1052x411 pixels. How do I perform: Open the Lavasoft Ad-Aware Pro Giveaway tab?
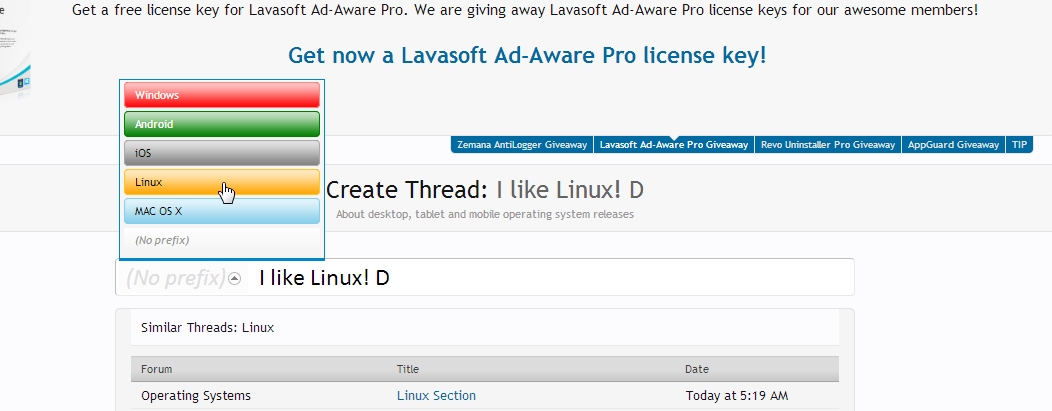coord(674,145)
